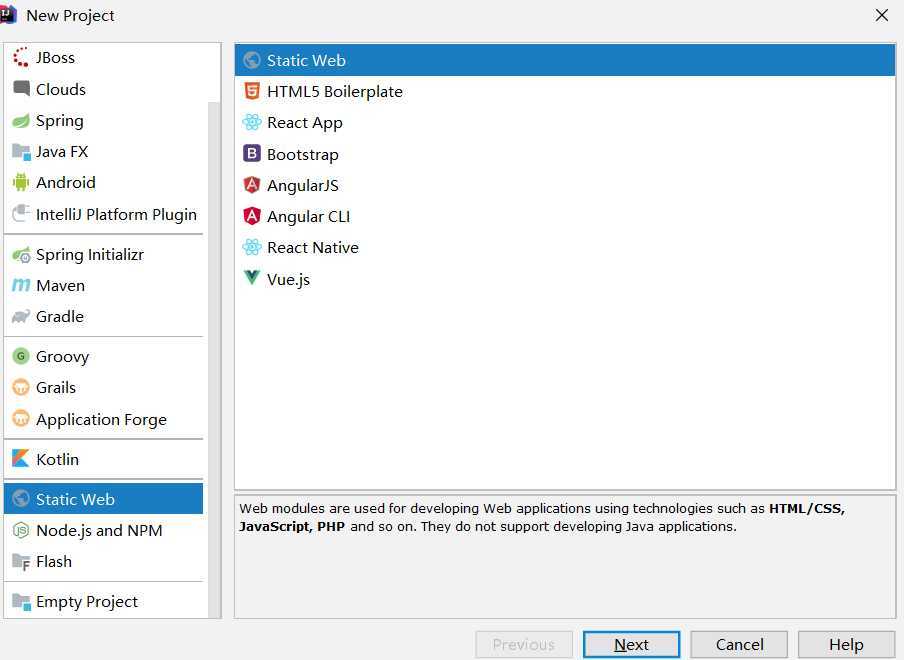904x660 pixels.
Task: Select the IntelliJ Platform Plugin icon
Action: [21, 214]
